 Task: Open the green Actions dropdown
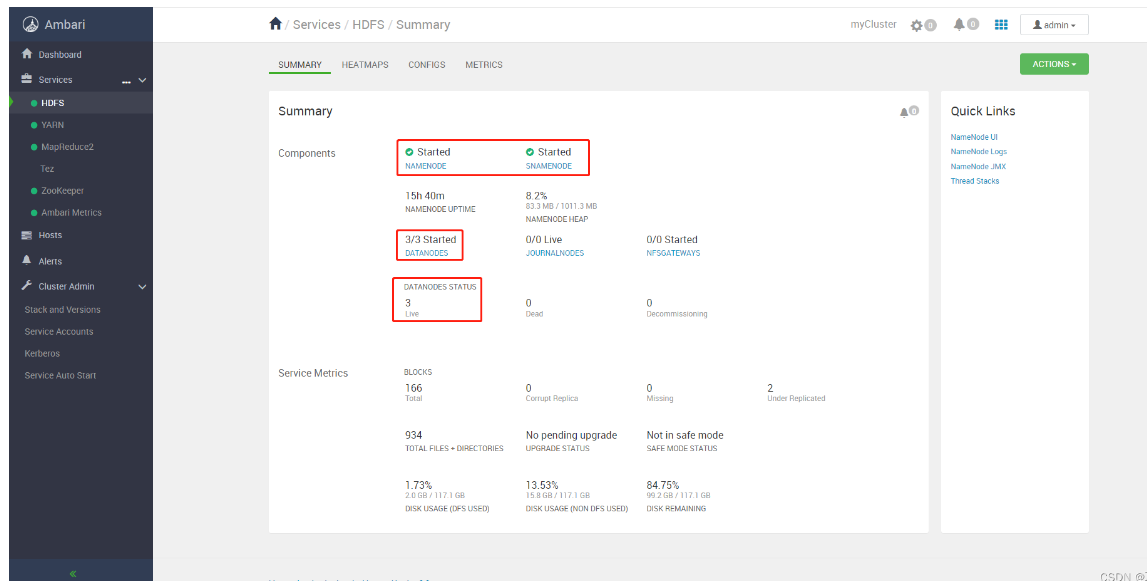1054,64
